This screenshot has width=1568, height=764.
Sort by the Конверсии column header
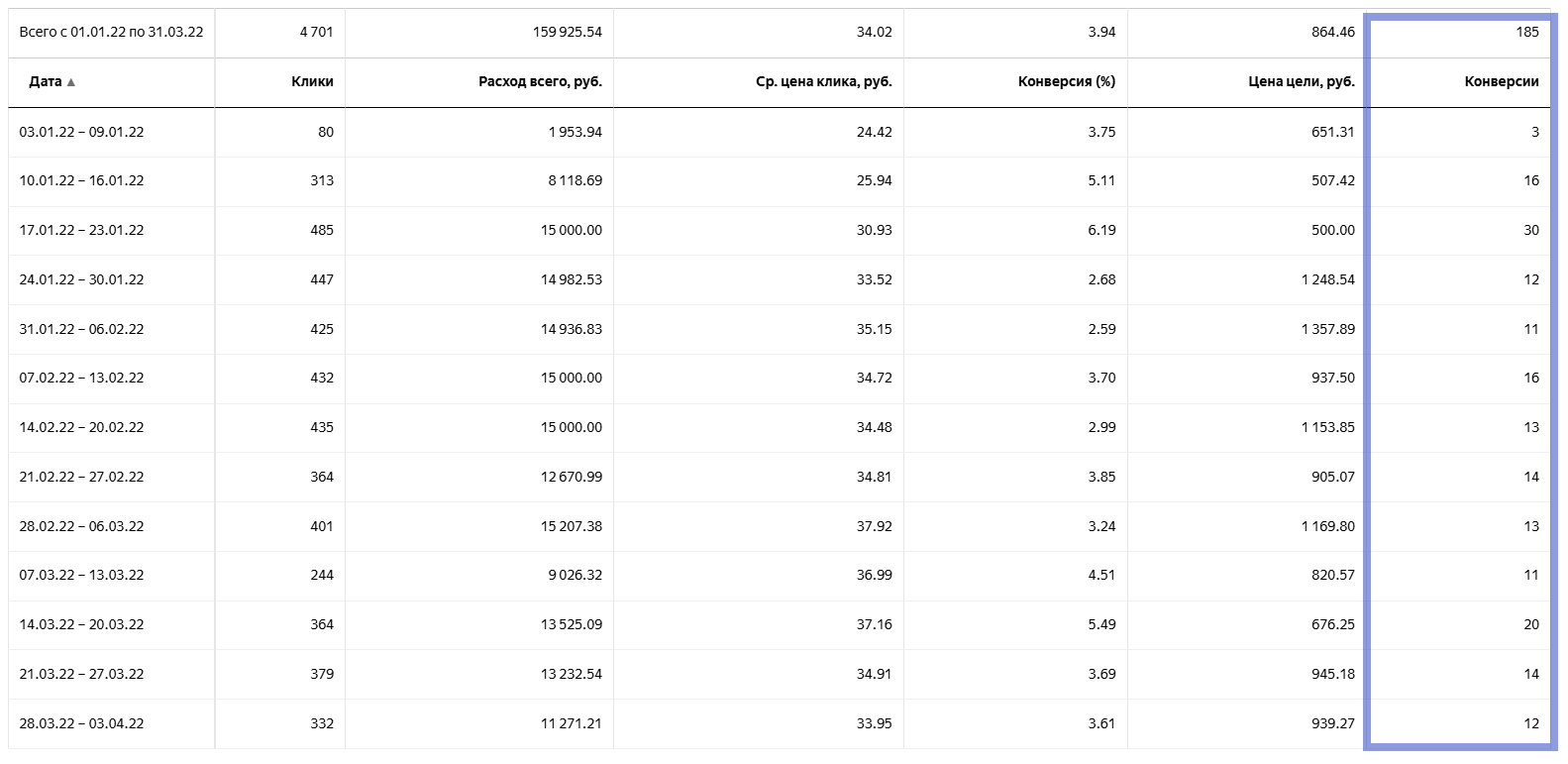pos(1501,81)
